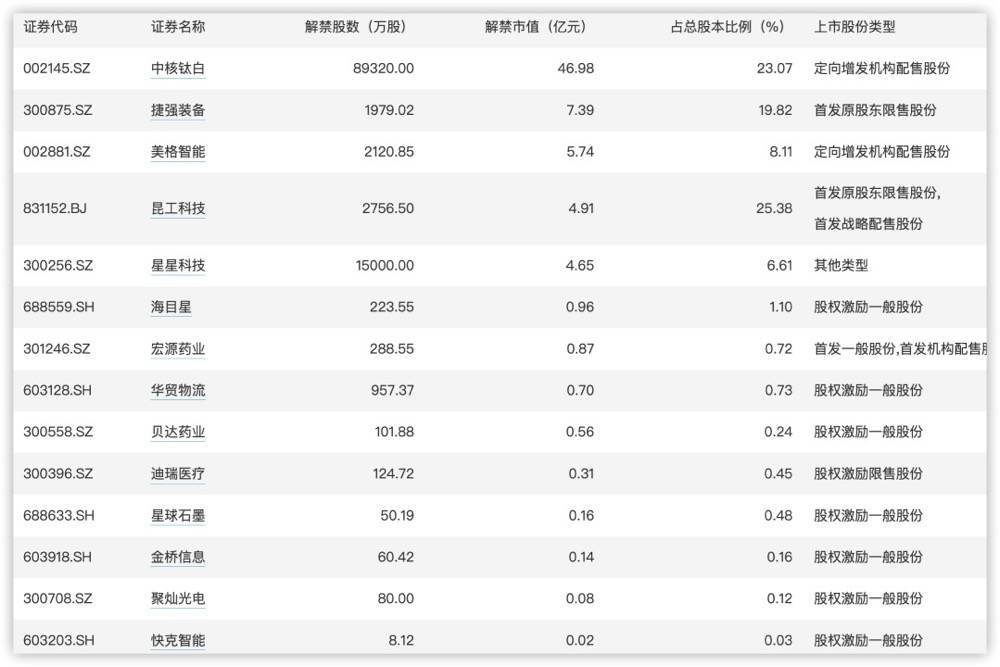Screen dimensions: 1000x667
Task: Open the 星球石墨 link
Action: [x=178, y=516]
